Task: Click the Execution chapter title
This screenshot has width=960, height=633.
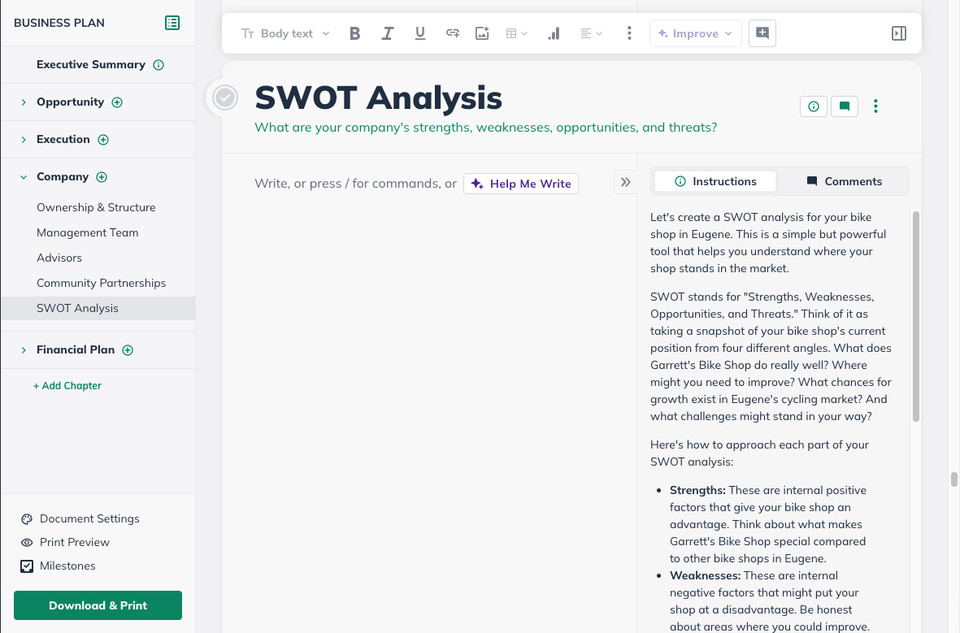Action: coord(63,139)
